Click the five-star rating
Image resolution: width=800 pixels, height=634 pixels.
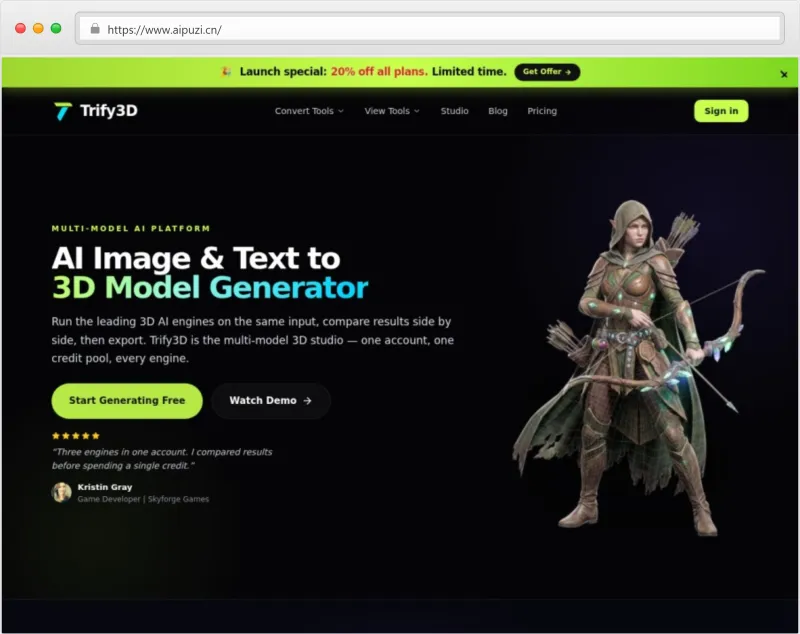(76, 436)
